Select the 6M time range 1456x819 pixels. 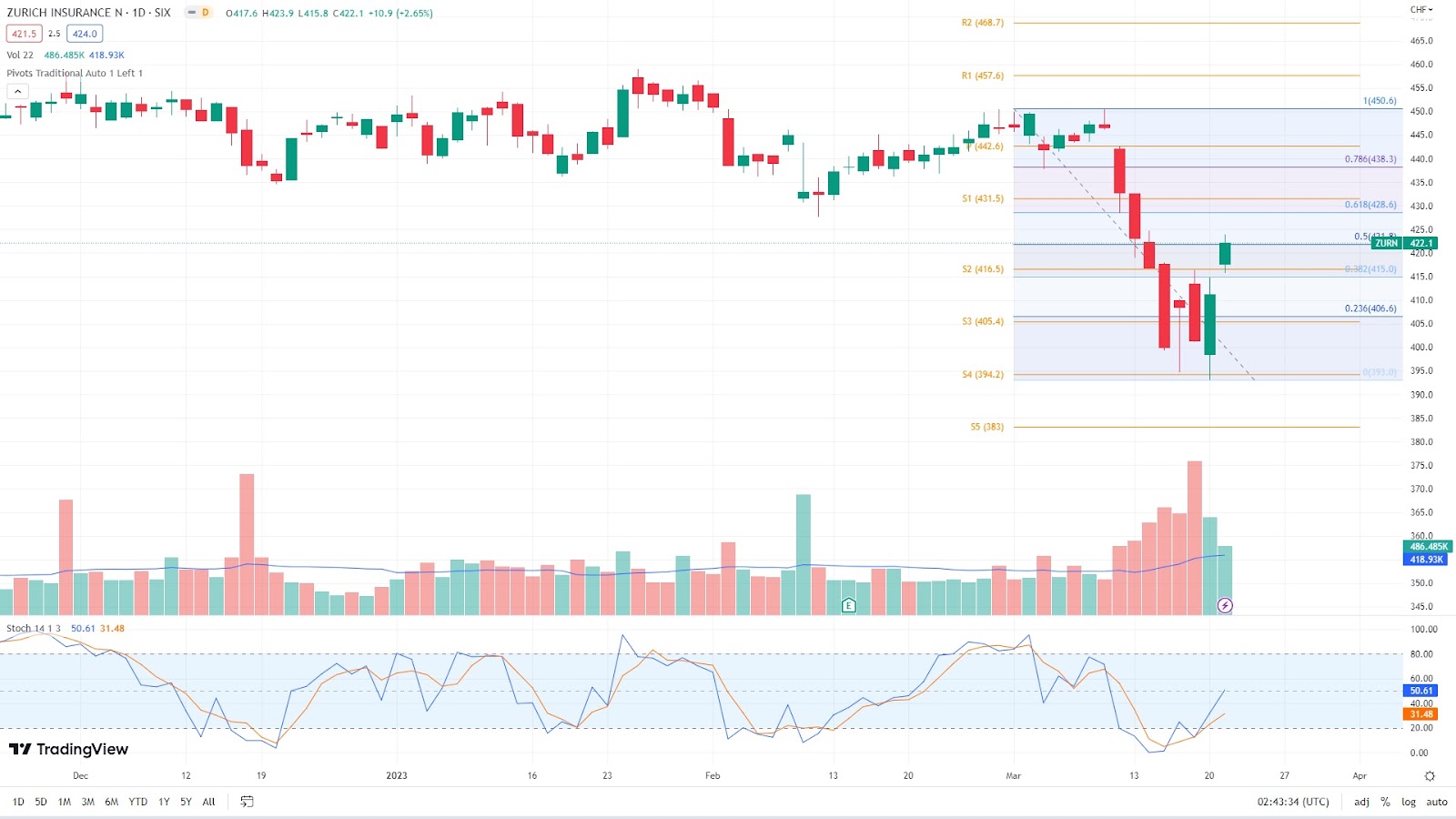(x=112, y=802)
